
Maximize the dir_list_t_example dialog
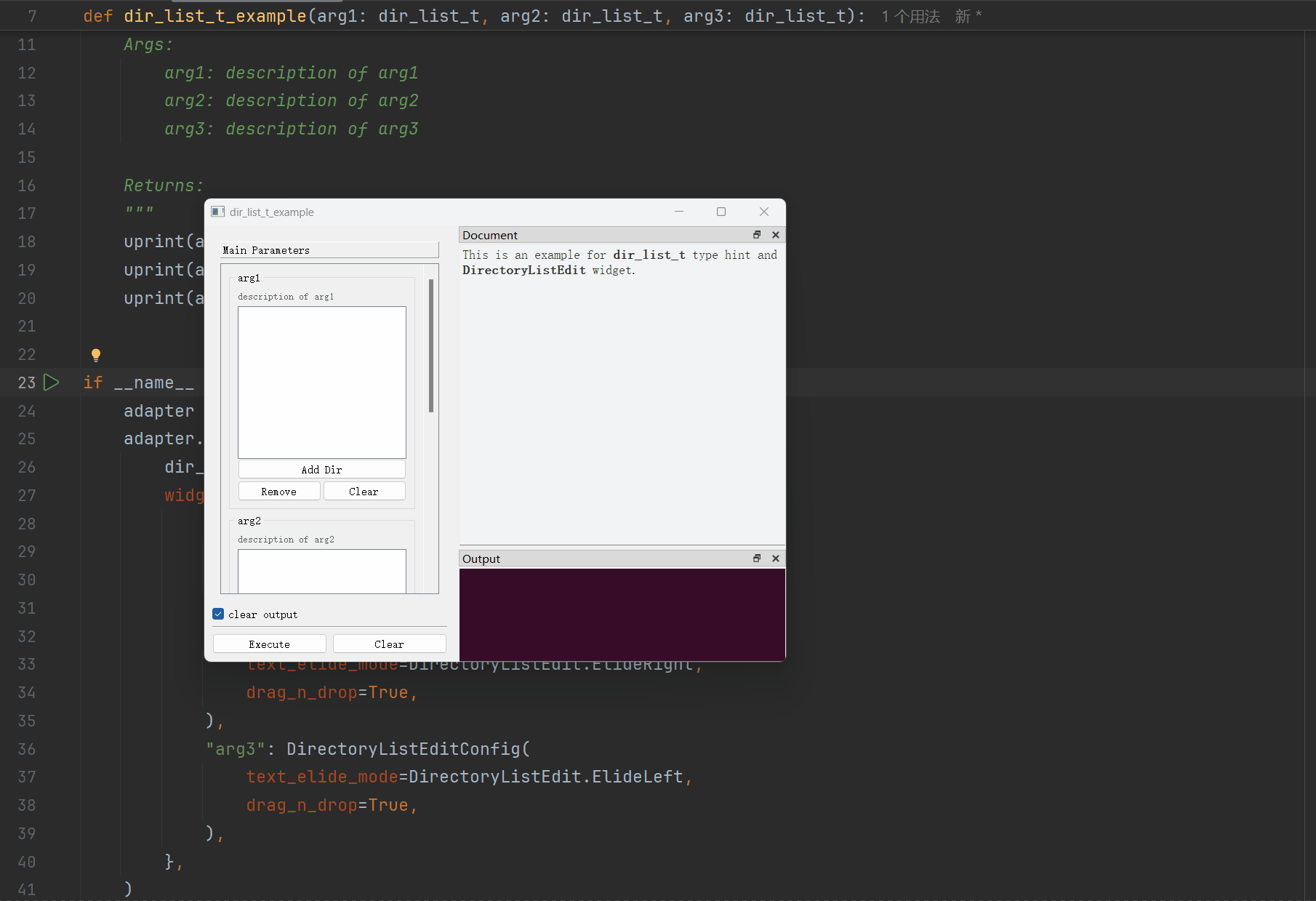(x=721, y=212)
